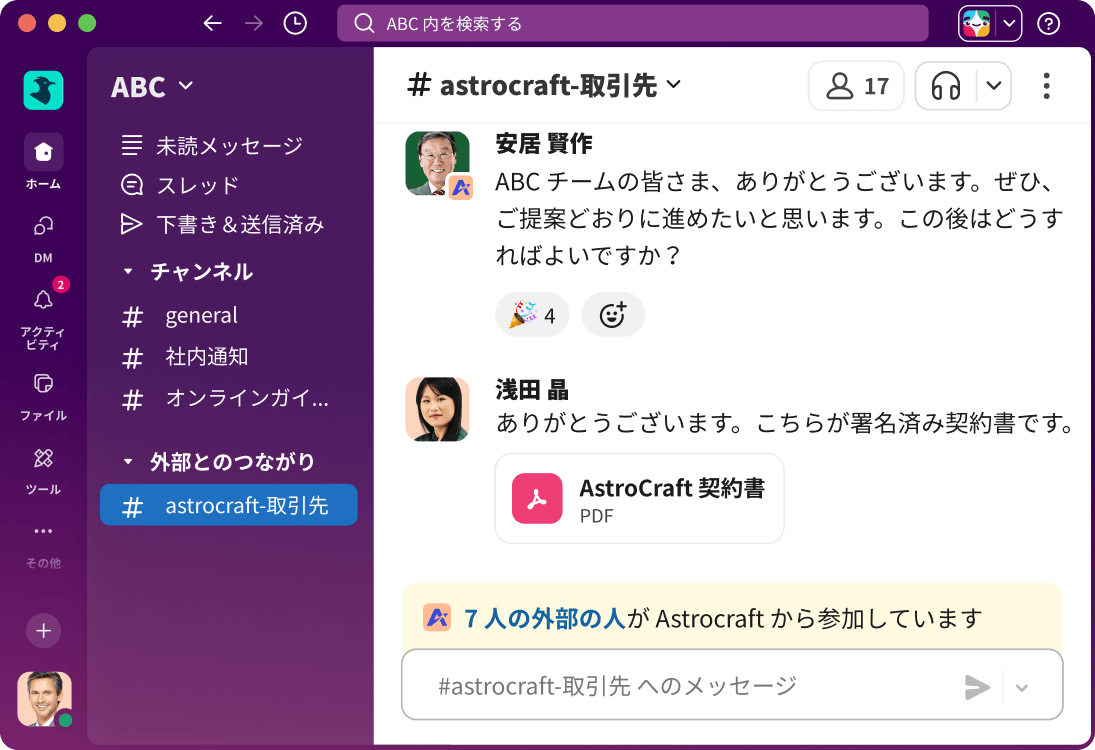Viewport: 1095px width, 750px height.
Task: Toggle the 🎉 reaction on 安居's message
Action: (532, 314)
